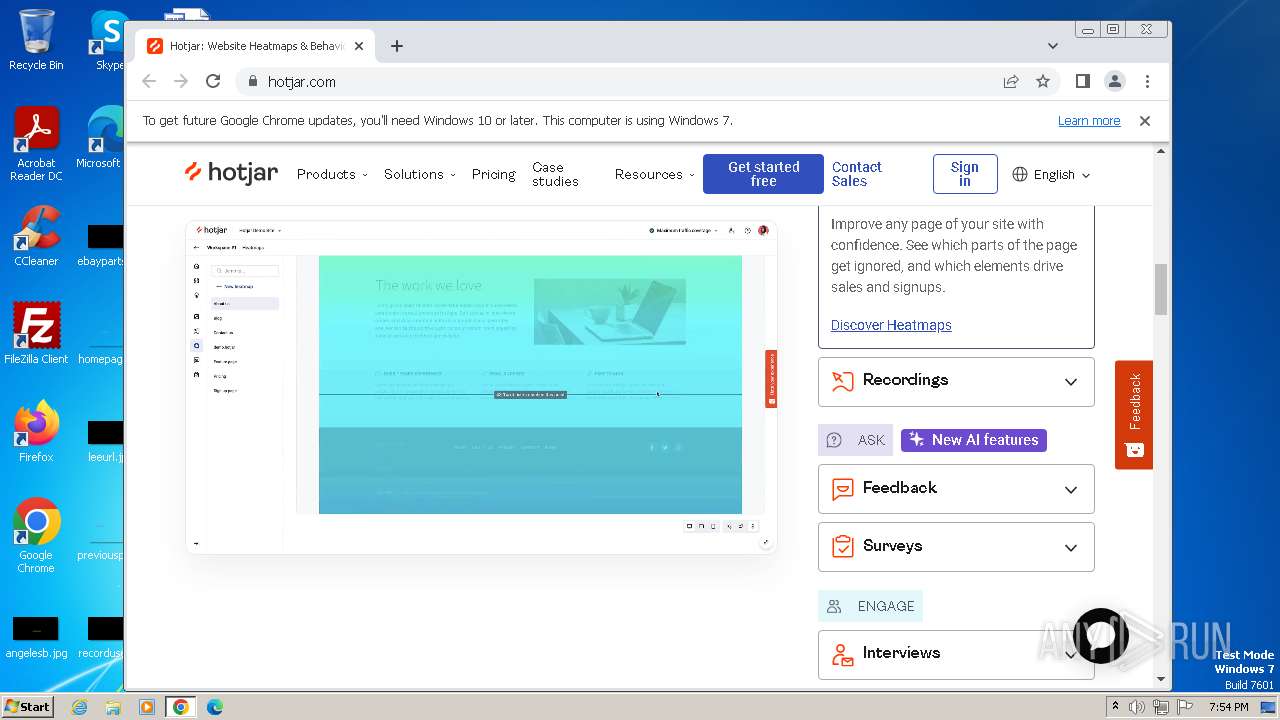The width and height of the screenshot is (1280, 720).
Task: Click the page vertical scrollbar thumb
Action: pyautogui.click(x=1161, y=290)
